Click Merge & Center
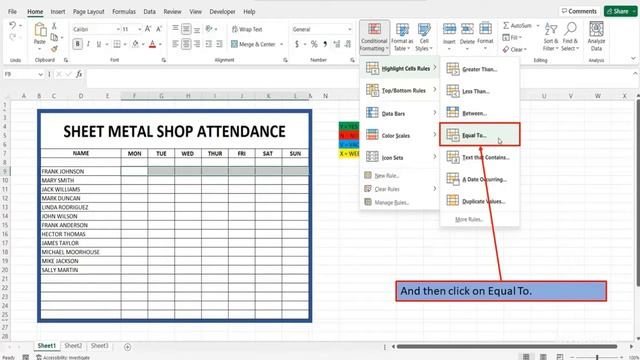The height and width of the screenshot is (360, 640). 253,44
